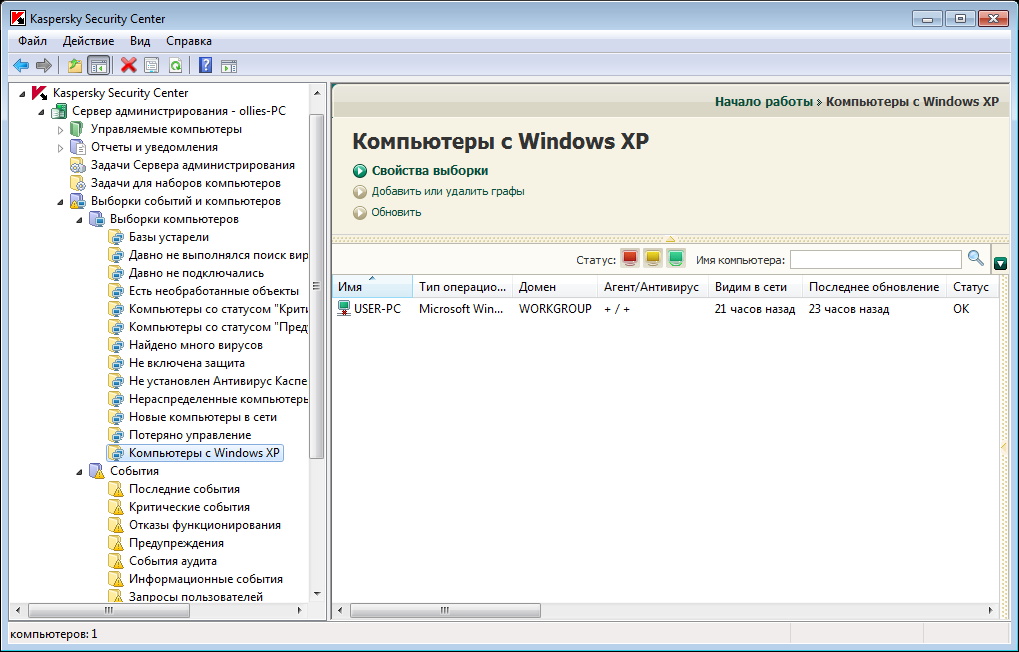Sort by Видим в сети column header
The image size is (1019, 652).
[x=756, y=287]
